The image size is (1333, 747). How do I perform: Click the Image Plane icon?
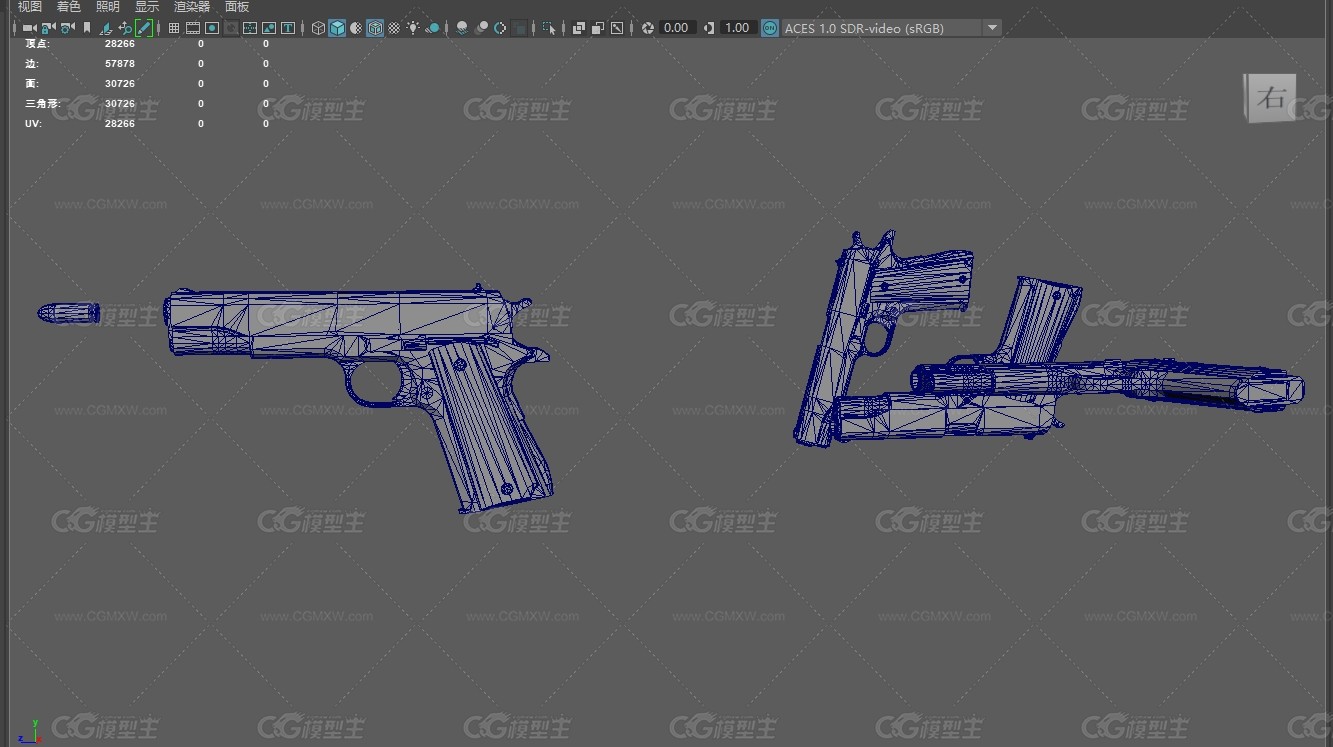[106, 28]
